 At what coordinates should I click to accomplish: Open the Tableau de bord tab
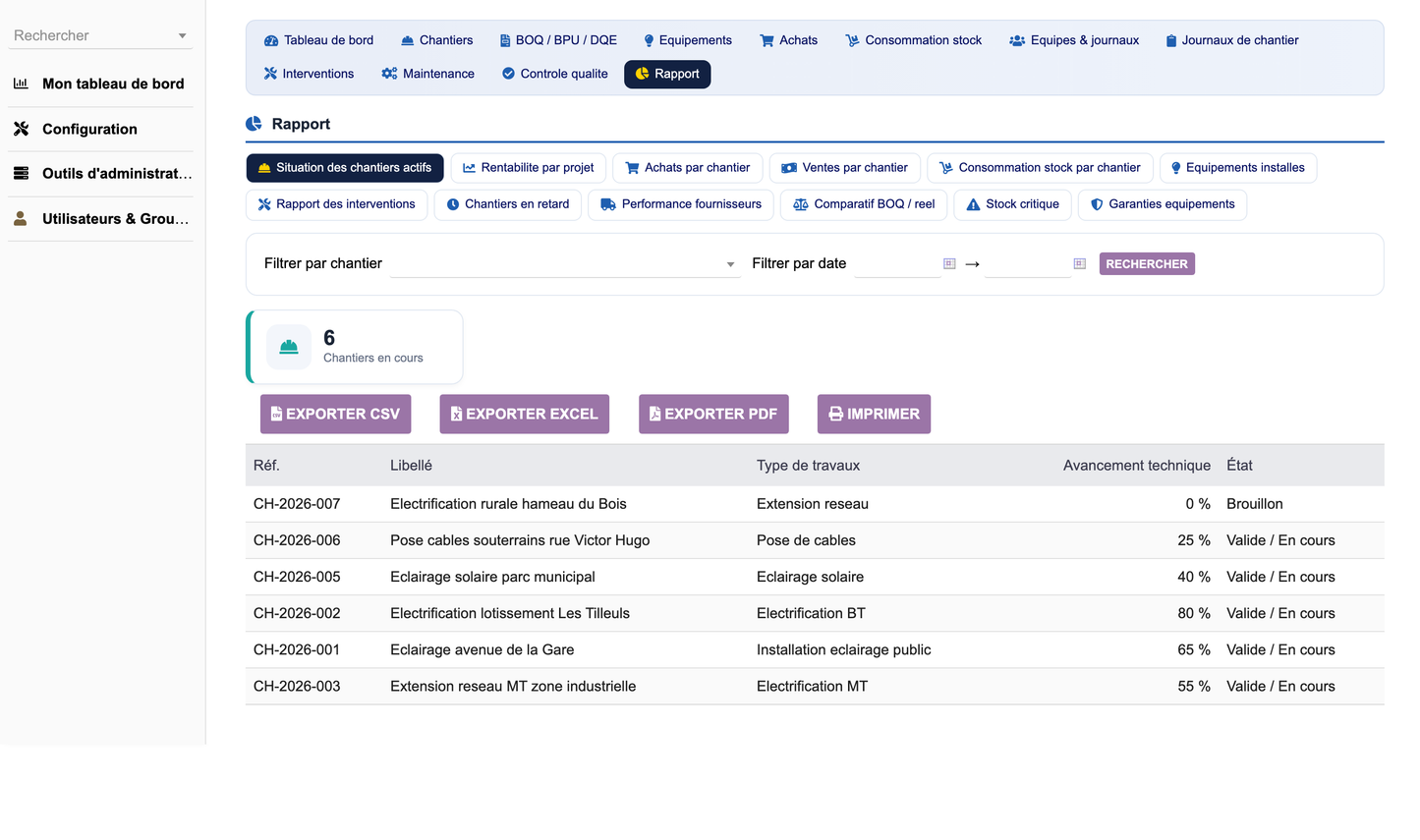(318, 40)
